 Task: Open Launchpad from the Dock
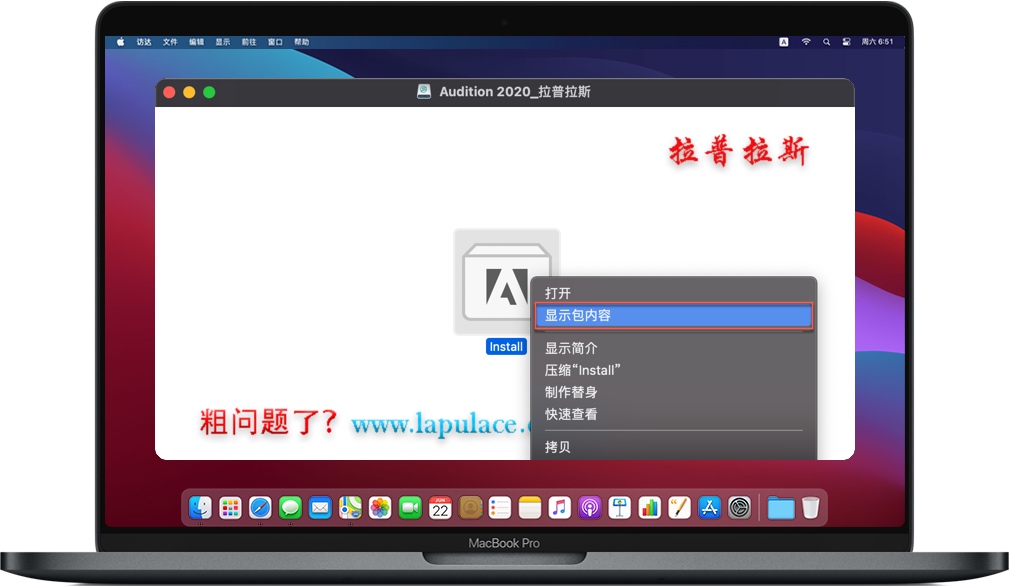click(229, 507)
